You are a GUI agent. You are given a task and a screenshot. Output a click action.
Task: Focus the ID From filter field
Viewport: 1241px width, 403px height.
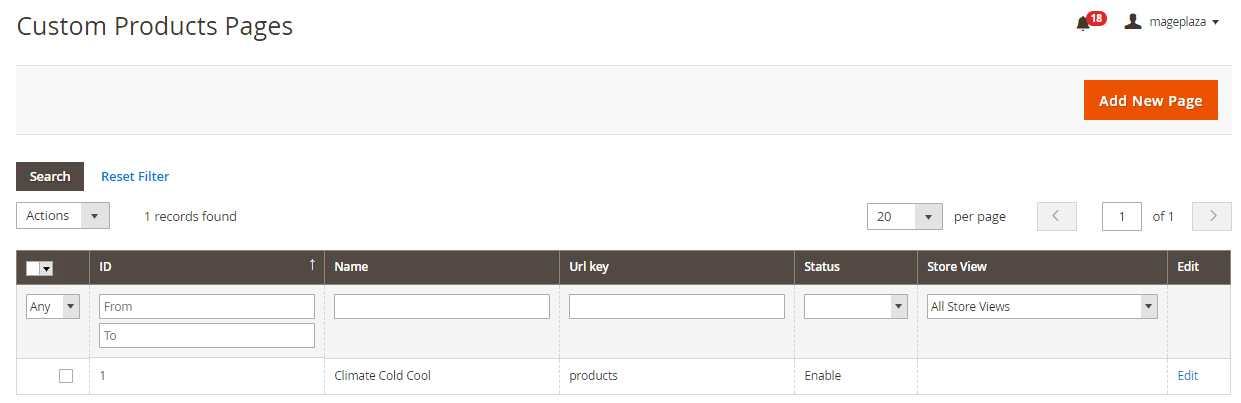pos(207,307)
